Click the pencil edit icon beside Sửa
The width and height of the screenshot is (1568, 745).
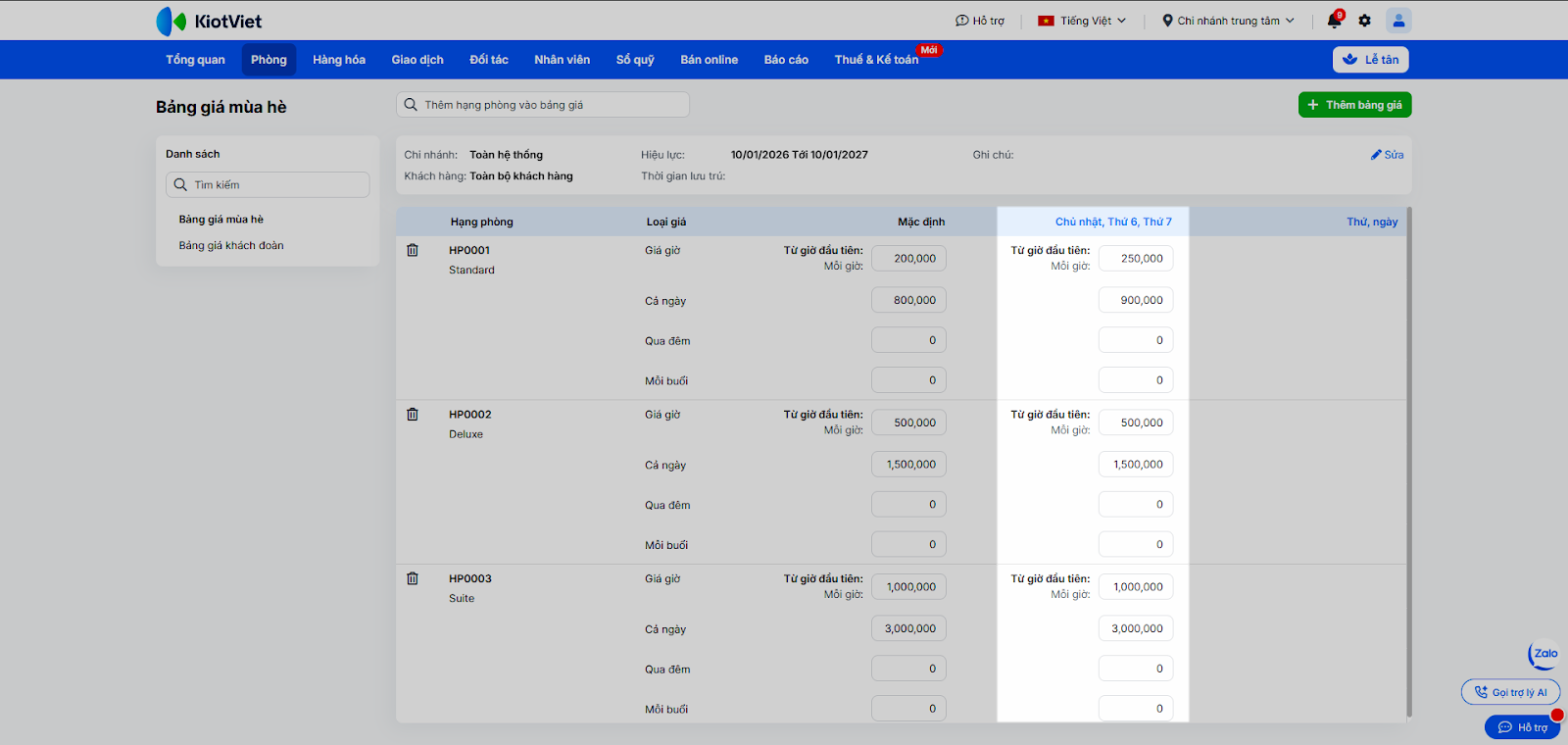(x=1376, y=155)
